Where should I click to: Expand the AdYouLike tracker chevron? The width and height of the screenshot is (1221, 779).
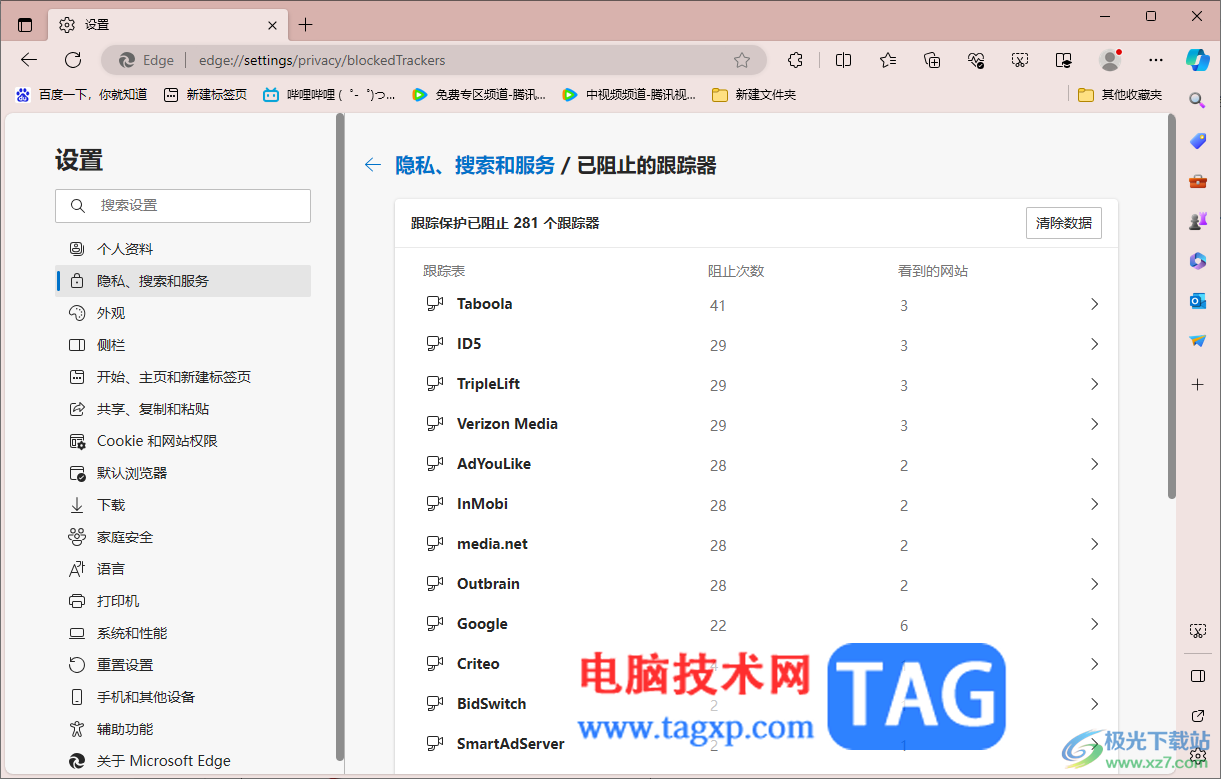(x=1094, y=464)
